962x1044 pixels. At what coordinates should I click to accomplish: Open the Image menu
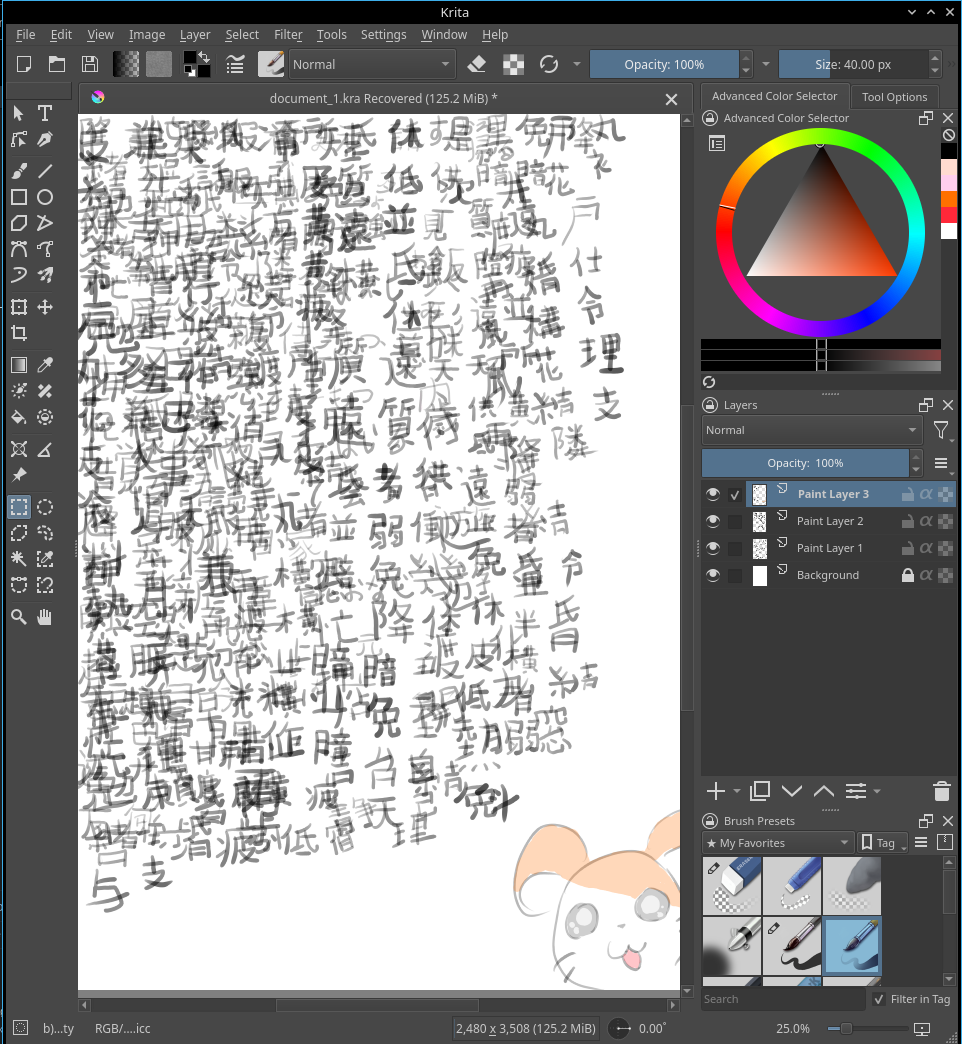pos(146,35)
